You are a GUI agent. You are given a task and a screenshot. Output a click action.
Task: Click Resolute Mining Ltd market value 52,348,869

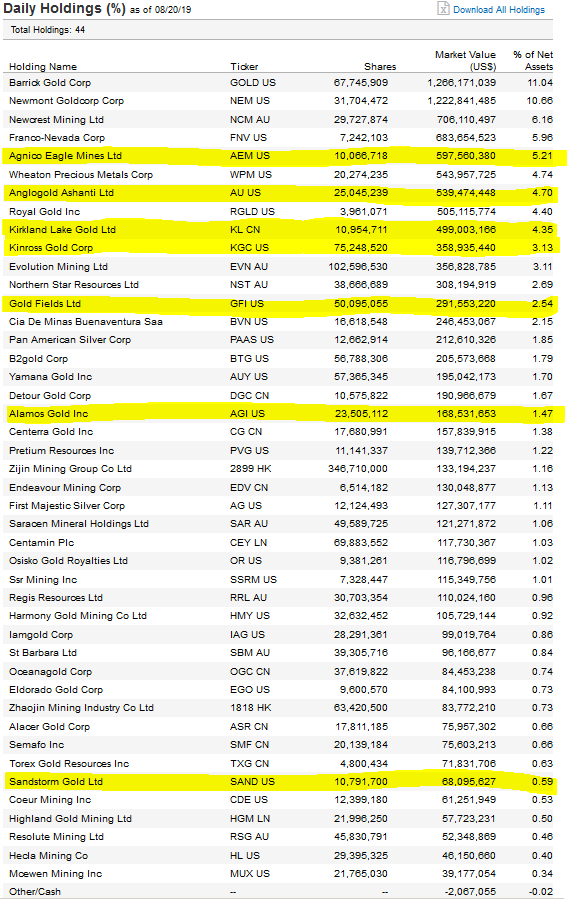(x=468, y=837)
